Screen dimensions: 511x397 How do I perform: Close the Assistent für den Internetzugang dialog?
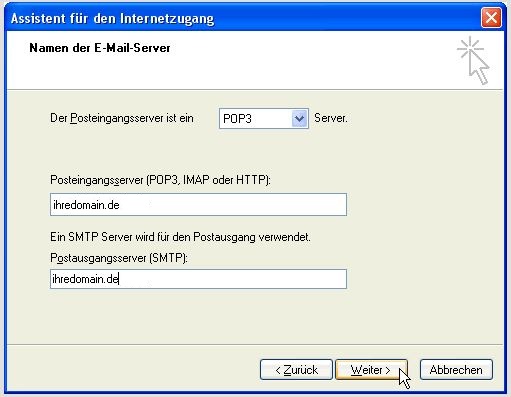[x=491, y=17]
